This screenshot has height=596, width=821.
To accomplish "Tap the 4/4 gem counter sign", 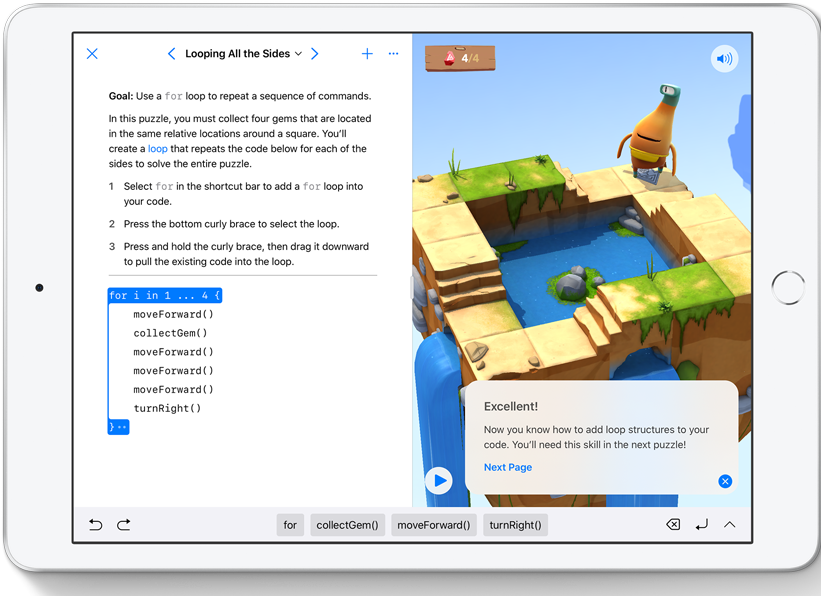I will (460, 58).
